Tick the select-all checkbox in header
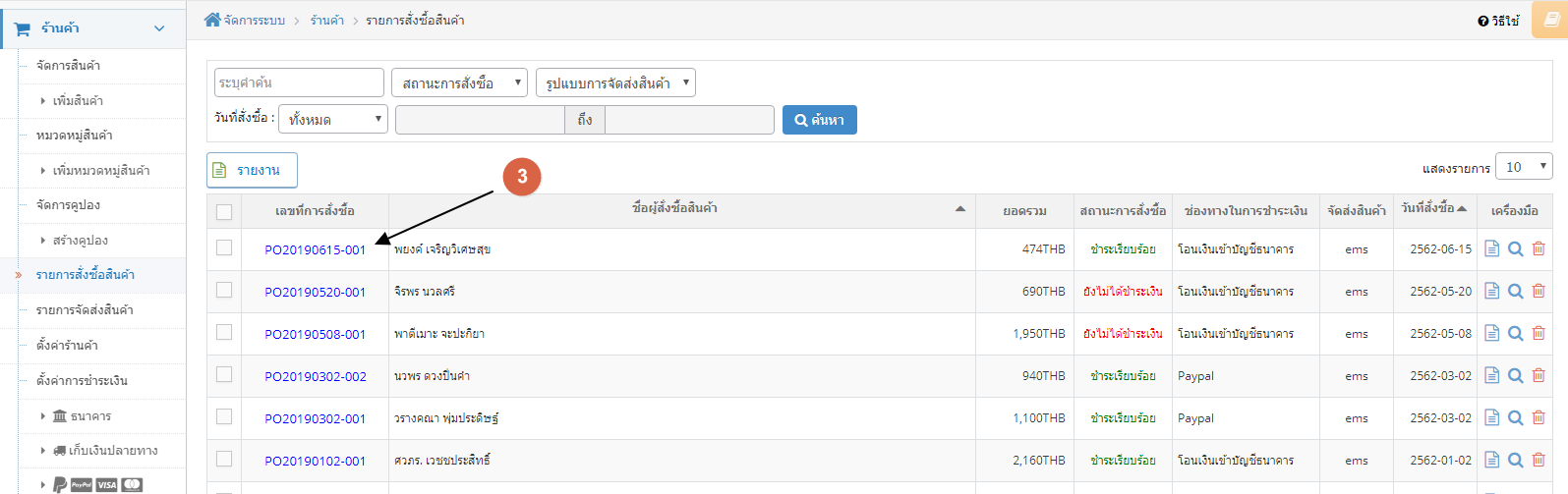The height and width of the screenshot is (494, 1568). point(224,212)
